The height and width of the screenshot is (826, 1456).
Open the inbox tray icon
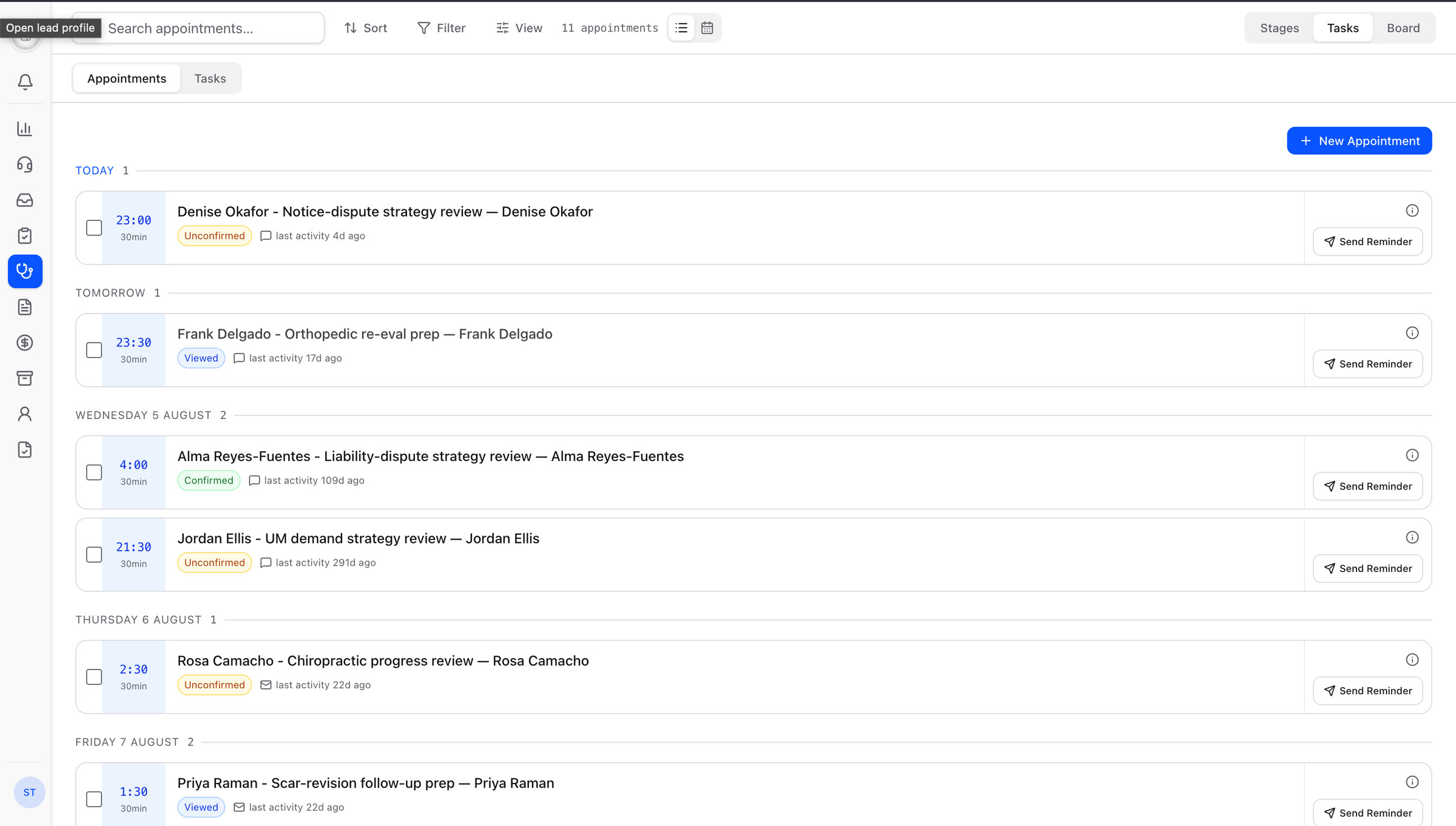(25, 200)
